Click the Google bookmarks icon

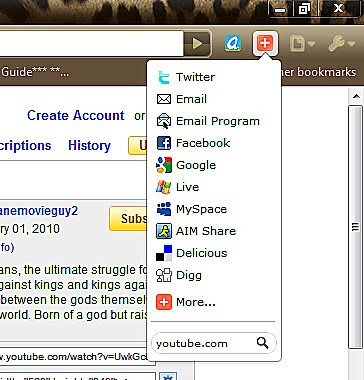[164, 165]
